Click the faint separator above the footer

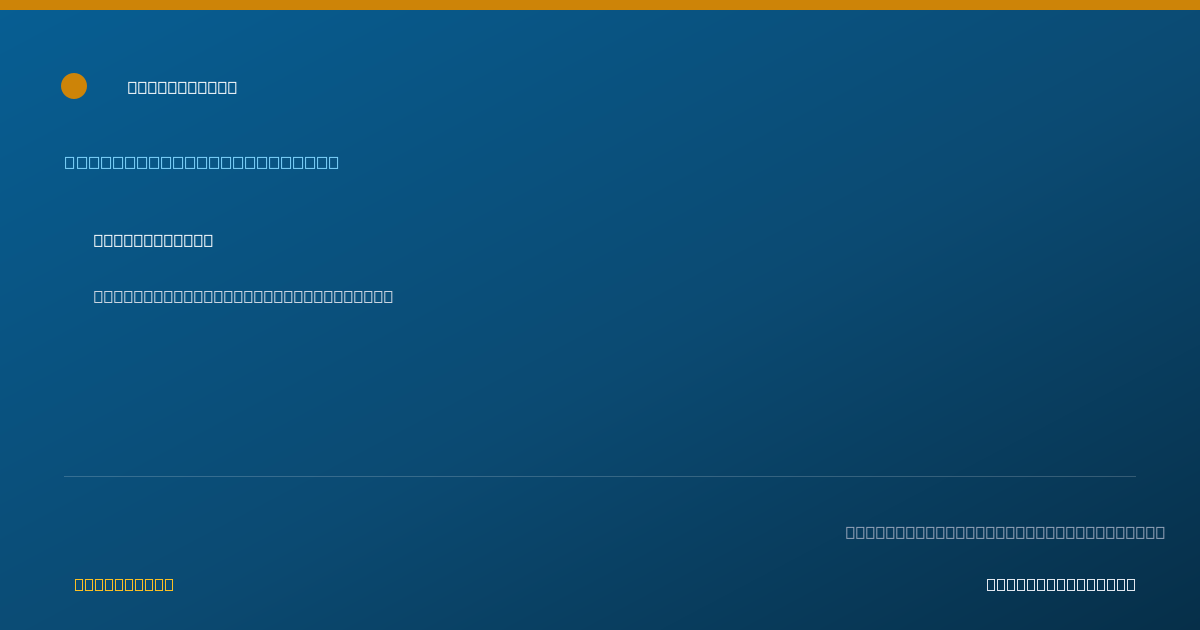[600, 476]
